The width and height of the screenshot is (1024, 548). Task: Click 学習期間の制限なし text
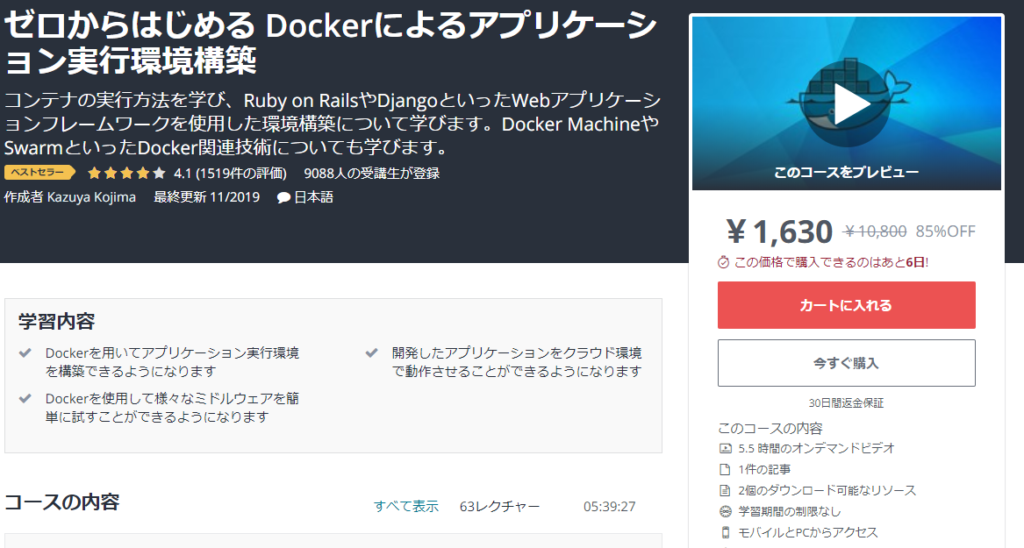[x=789, y=511]
